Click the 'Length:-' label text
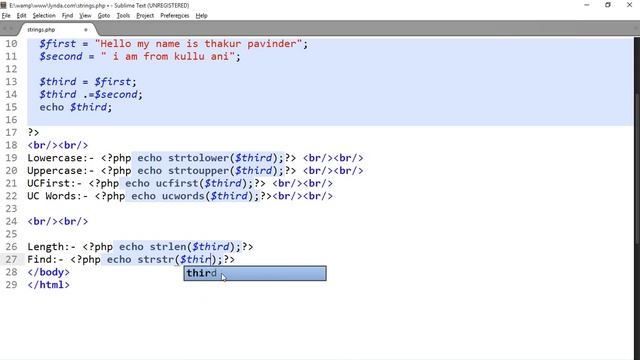This screenshot has height=360, width=640. pyautogui.click(x=51, y=247)
